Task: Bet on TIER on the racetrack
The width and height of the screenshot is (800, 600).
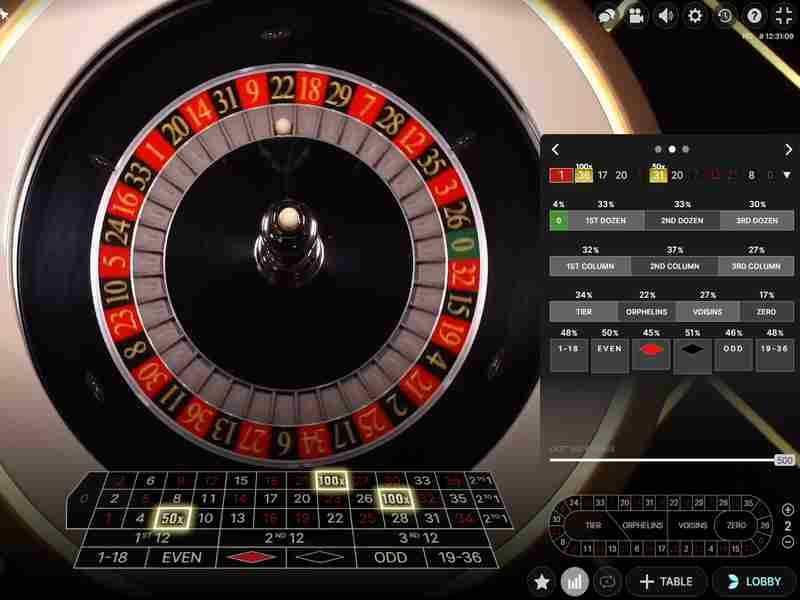Action: pyautogui.click(x=593, y=525)
